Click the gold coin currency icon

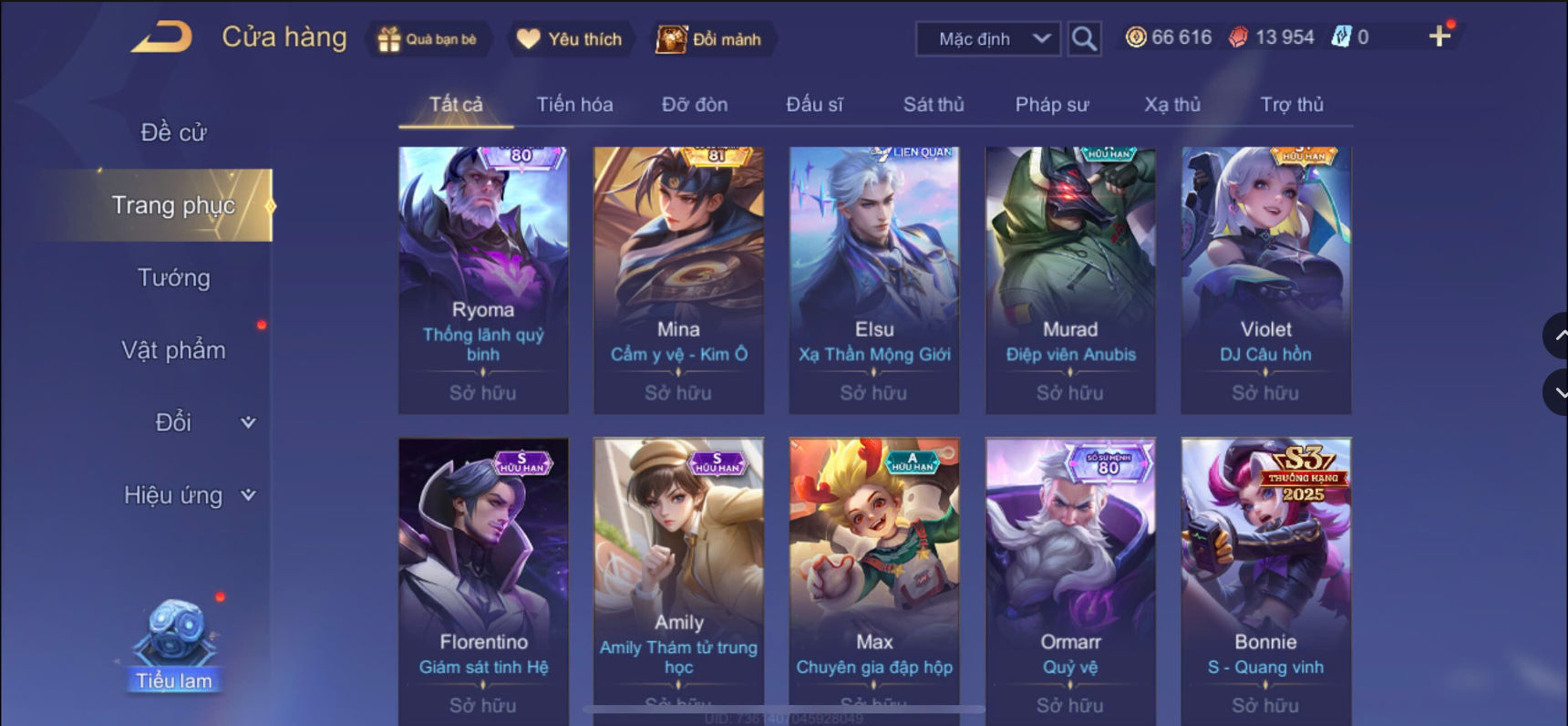coord(1136,37)
